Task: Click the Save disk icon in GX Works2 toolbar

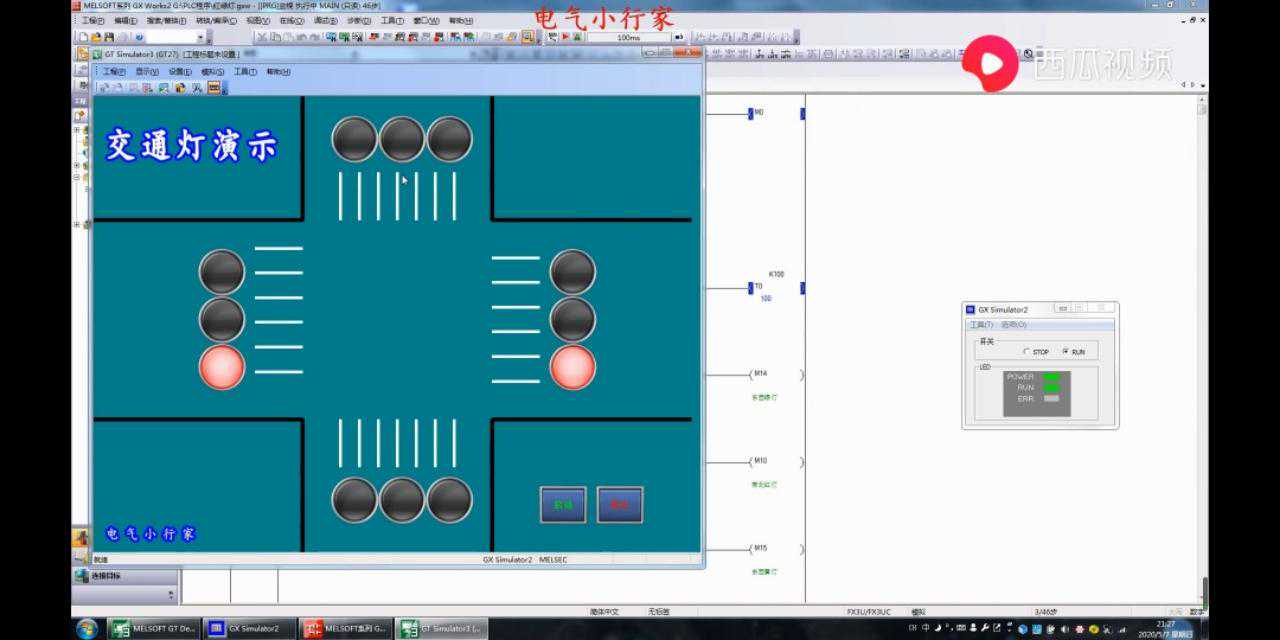Action: point(107,37)
